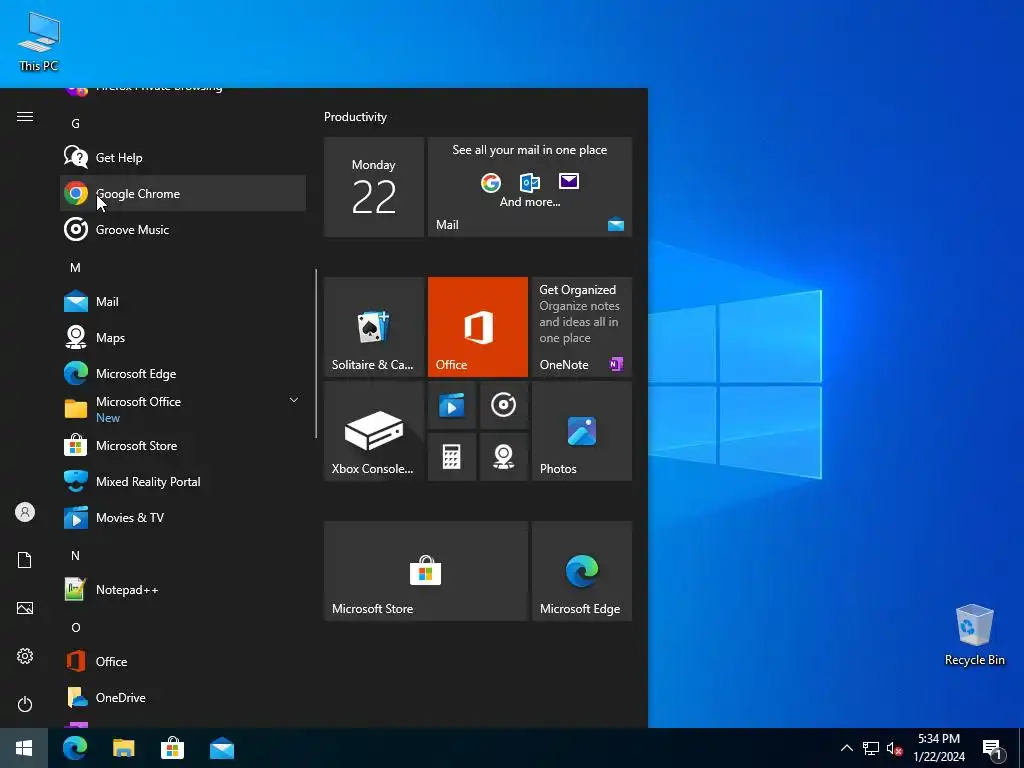The image size is (1024, 768).
Task: Open Groove Music in app list
Action: click(x=183, y=229)
